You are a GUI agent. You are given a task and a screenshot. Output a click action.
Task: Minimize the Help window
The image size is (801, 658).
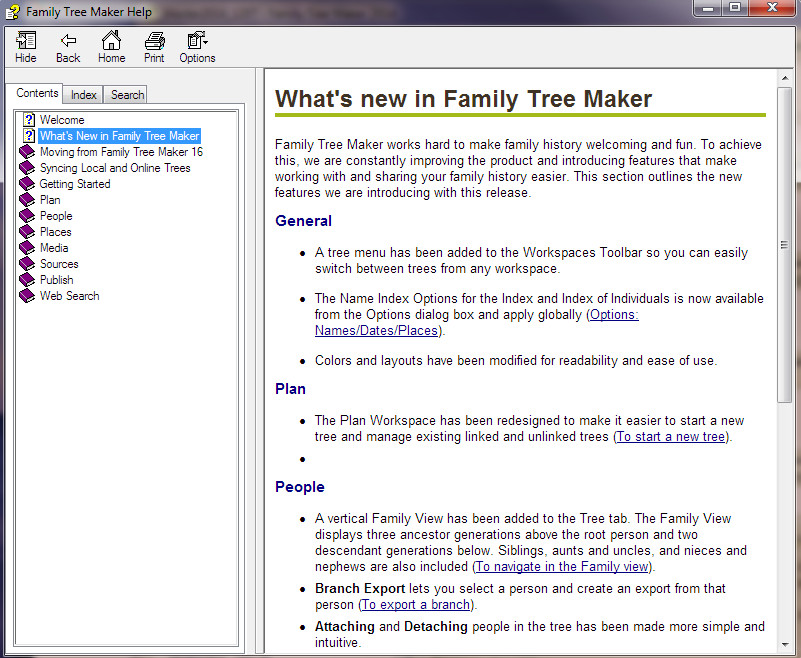pos(708,9)
